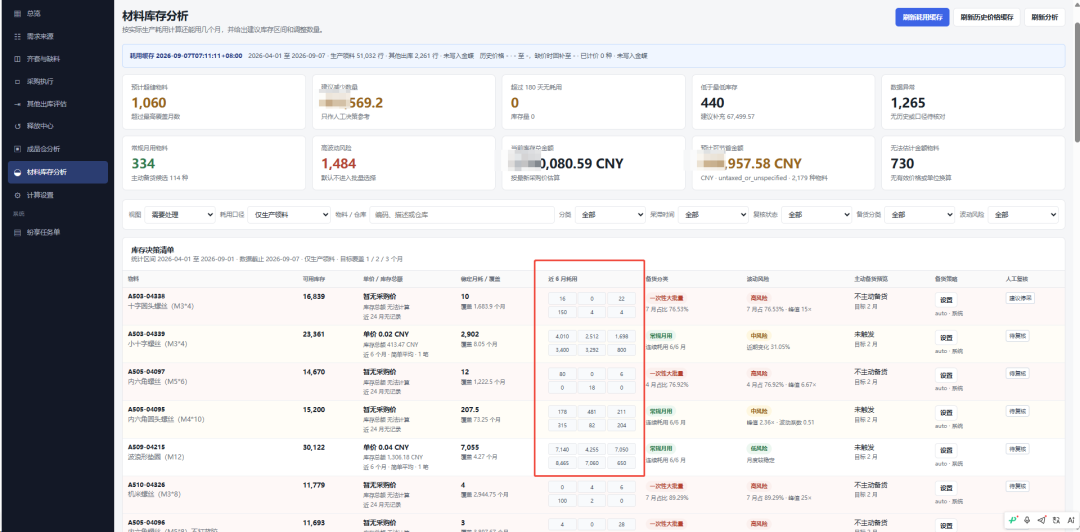Open the 视图 dropdown showing 需要处理
The image size is (1080, 532).
coord(180,215)
